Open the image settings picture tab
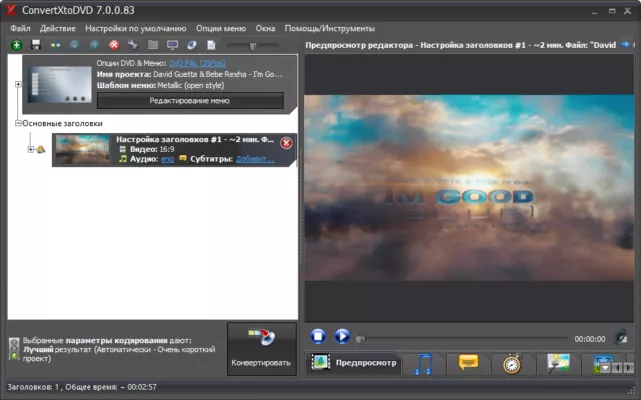The height and width of the screenshot is (400, 641). pyautogui.click(x=558, y=363)
